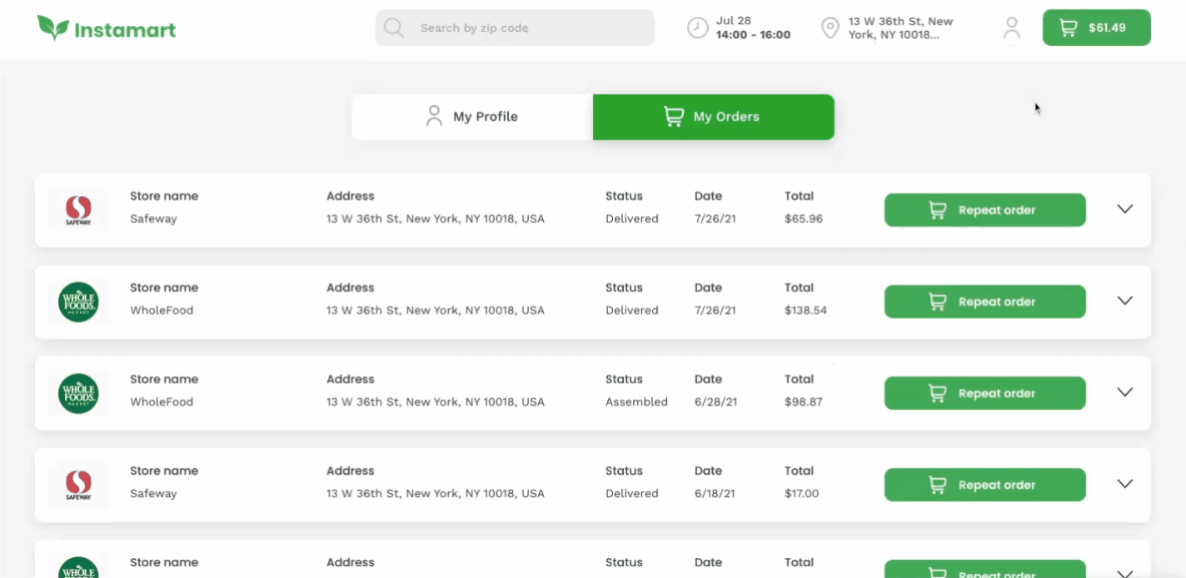The image size is (1186, 578).
Task: Repeat the 6/18/21 Safeway order
Action: 984,485
